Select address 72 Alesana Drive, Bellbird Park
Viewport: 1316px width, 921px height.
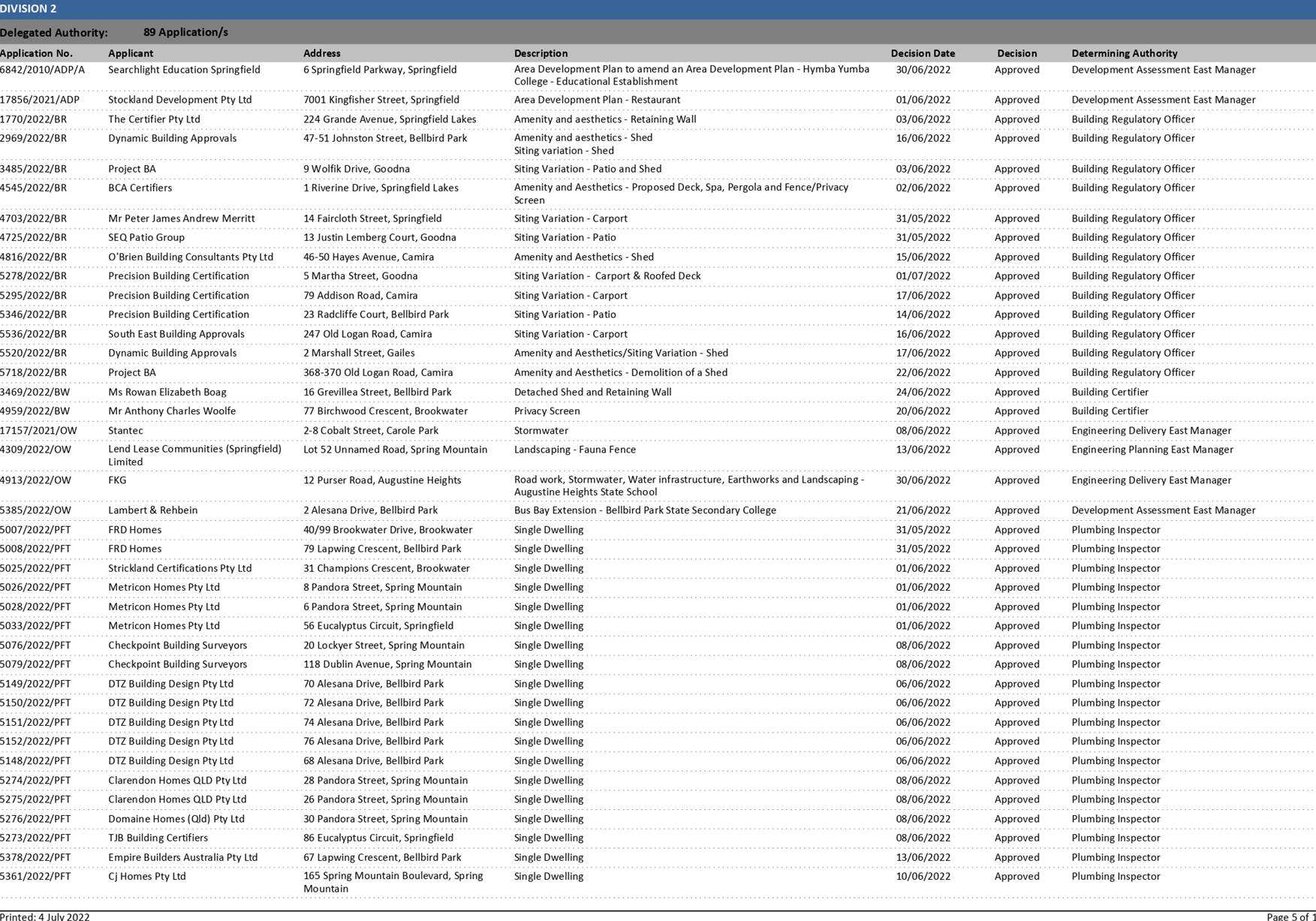pos(373,703)
